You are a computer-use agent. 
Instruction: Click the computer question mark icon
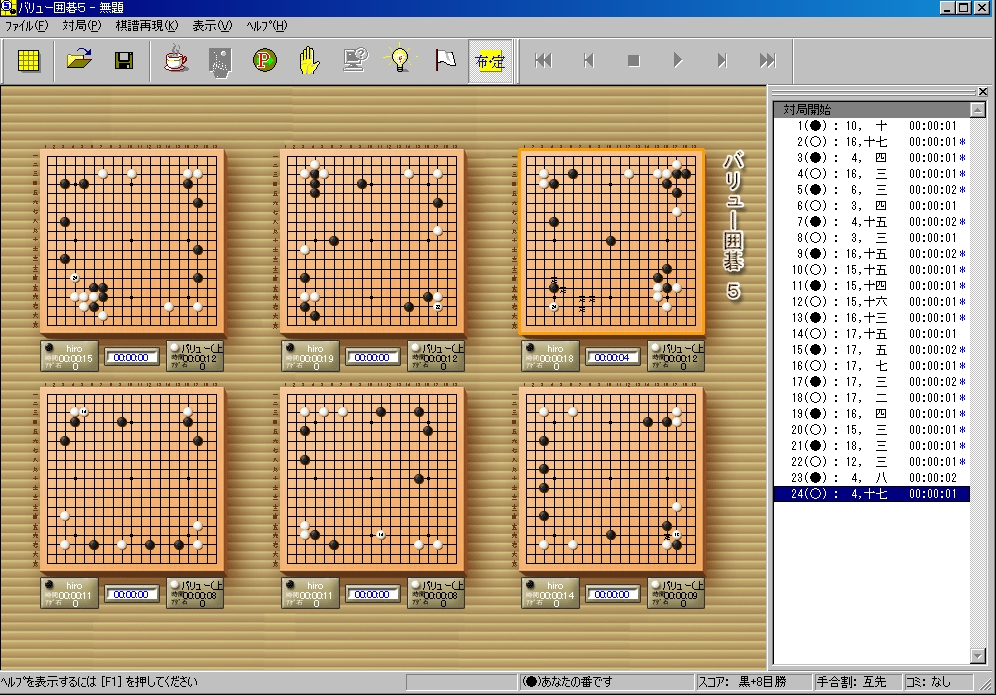(354, 61)
